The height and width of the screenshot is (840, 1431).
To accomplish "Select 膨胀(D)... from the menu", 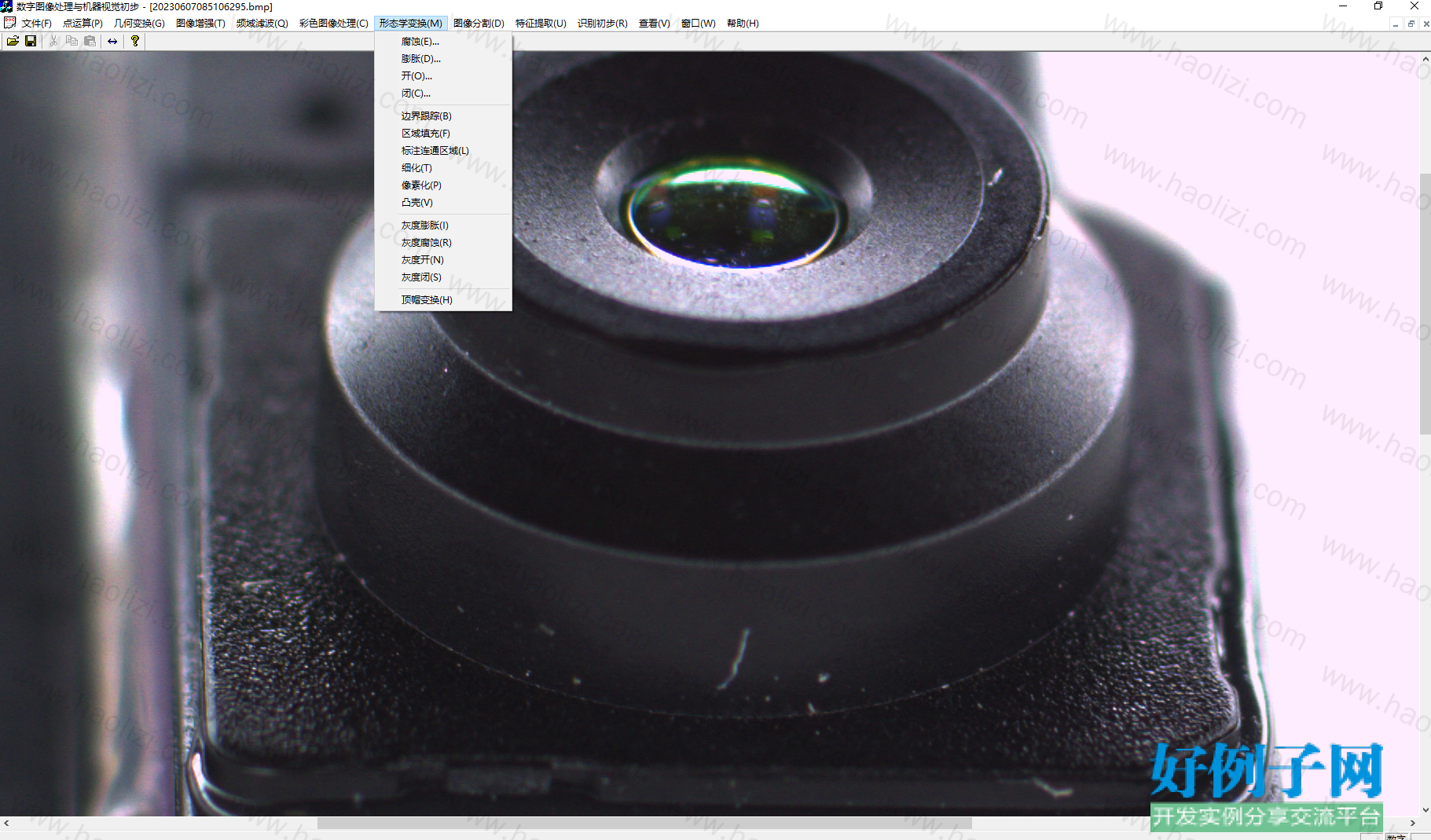I will tap(443, 59).
